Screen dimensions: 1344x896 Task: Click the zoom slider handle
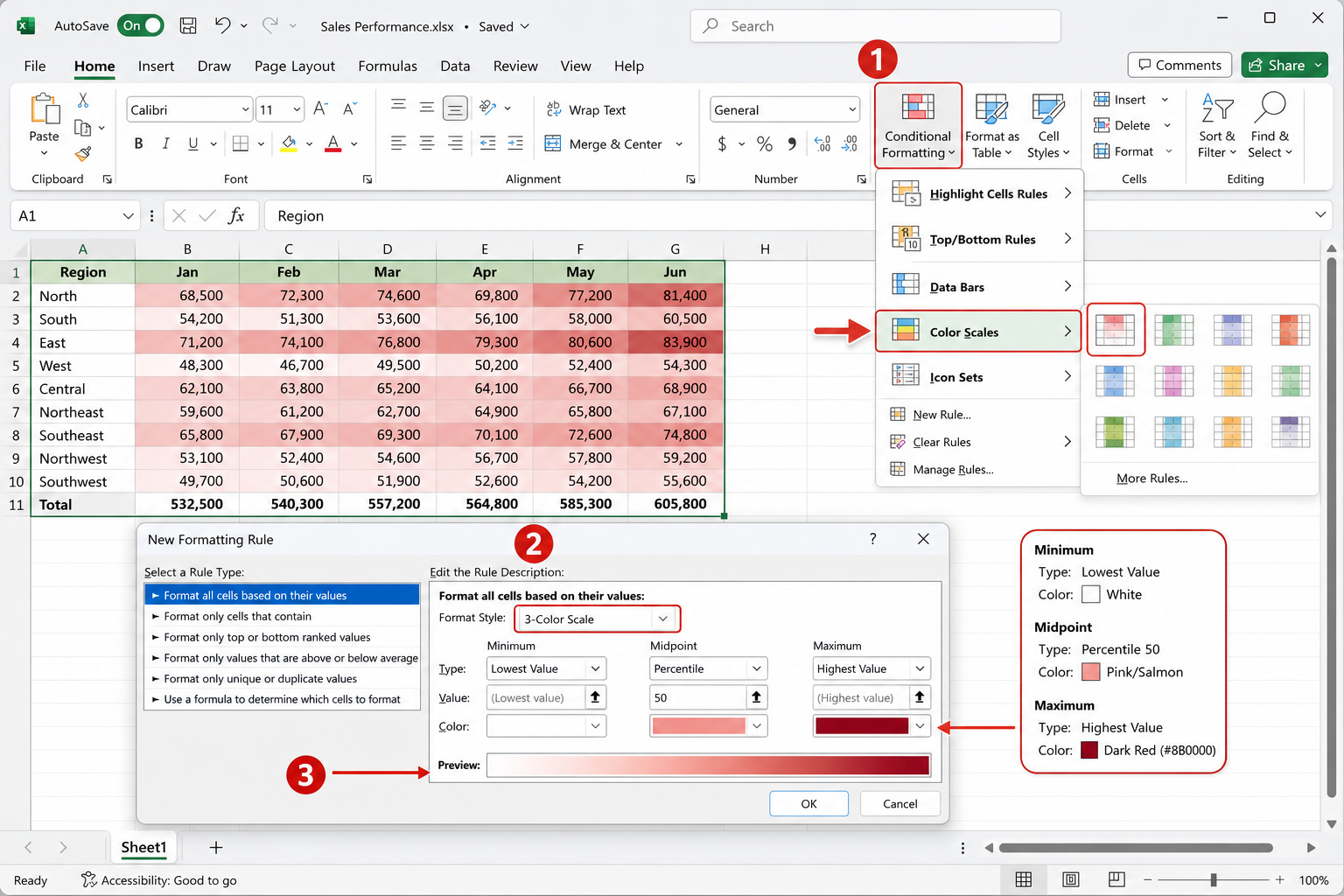click(1214, 879)
